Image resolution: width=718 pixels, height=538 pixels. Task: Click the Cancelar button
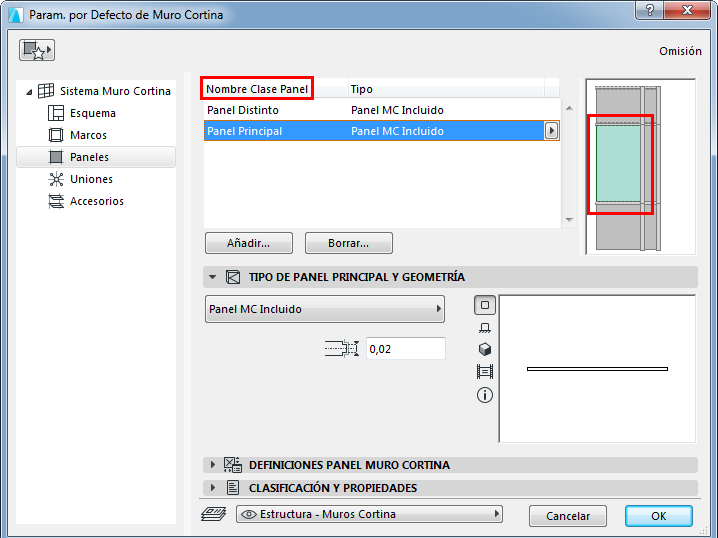(x=568, y=516)
